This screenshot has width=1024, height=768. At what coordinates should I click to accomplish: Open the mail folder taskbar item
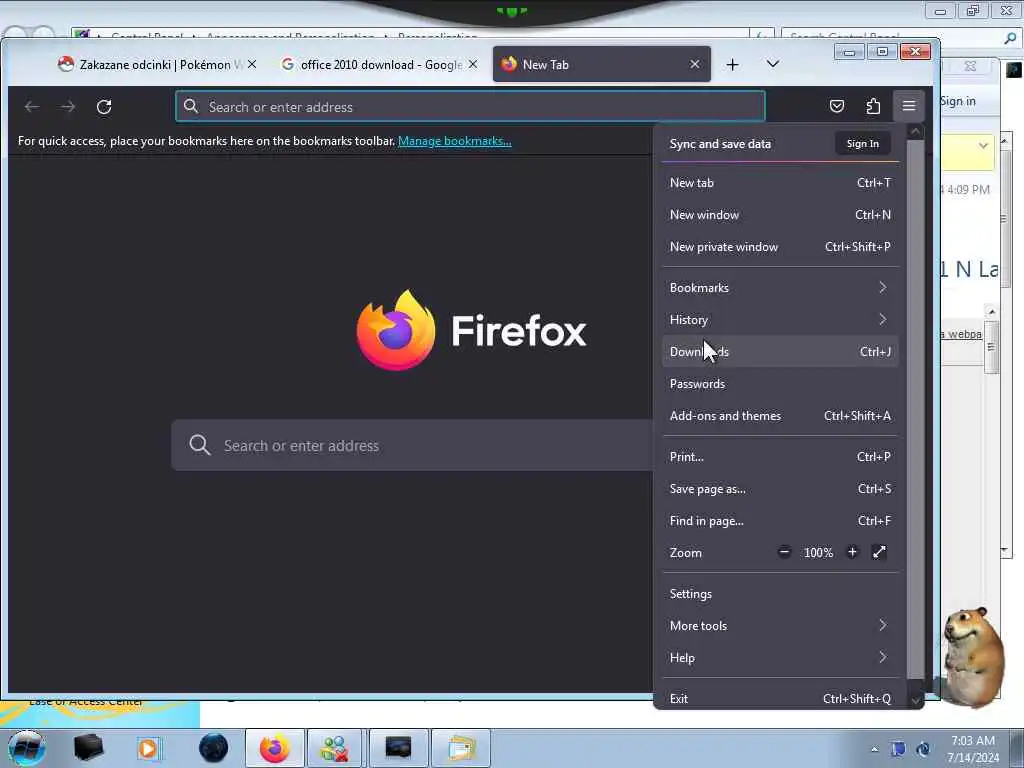tap(460, 748)
